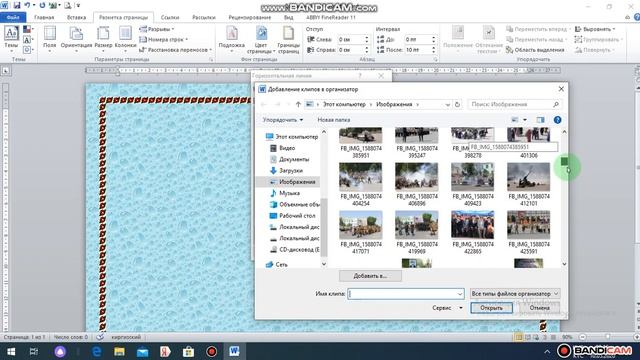
Task: Switch to the Mailings (Рассылки) tab
Action: click(x=204, y=18)
